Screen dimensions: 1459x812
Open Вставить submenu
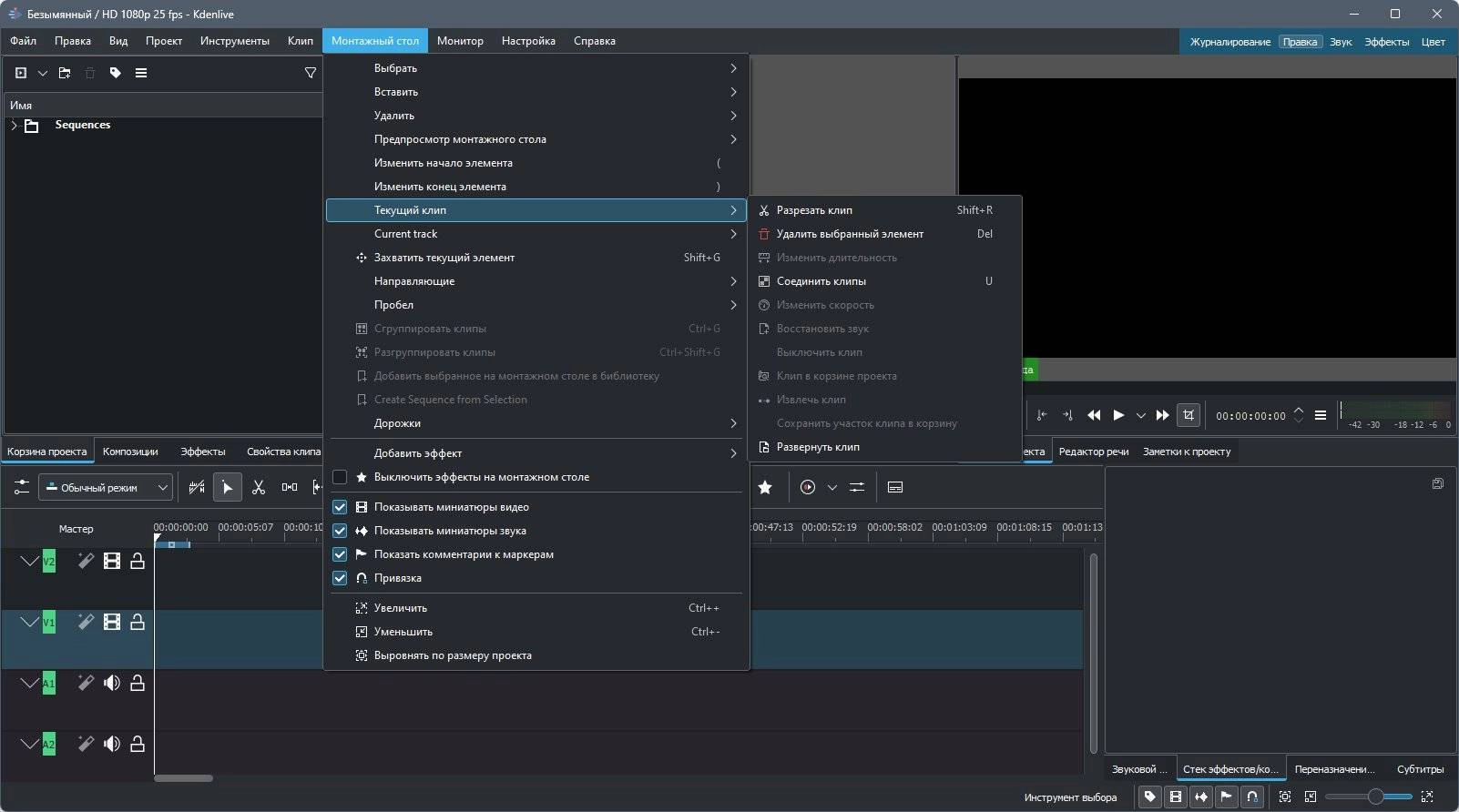(536, 92)
